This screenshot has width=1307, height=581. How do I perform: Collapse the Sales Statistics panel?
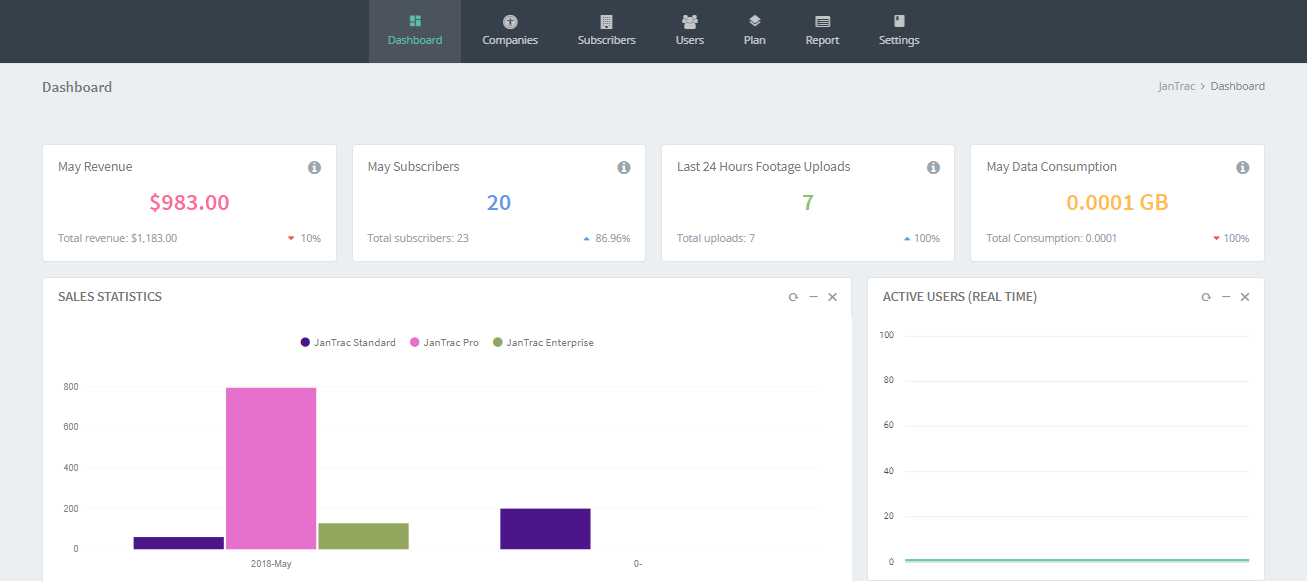pos(813,297)
